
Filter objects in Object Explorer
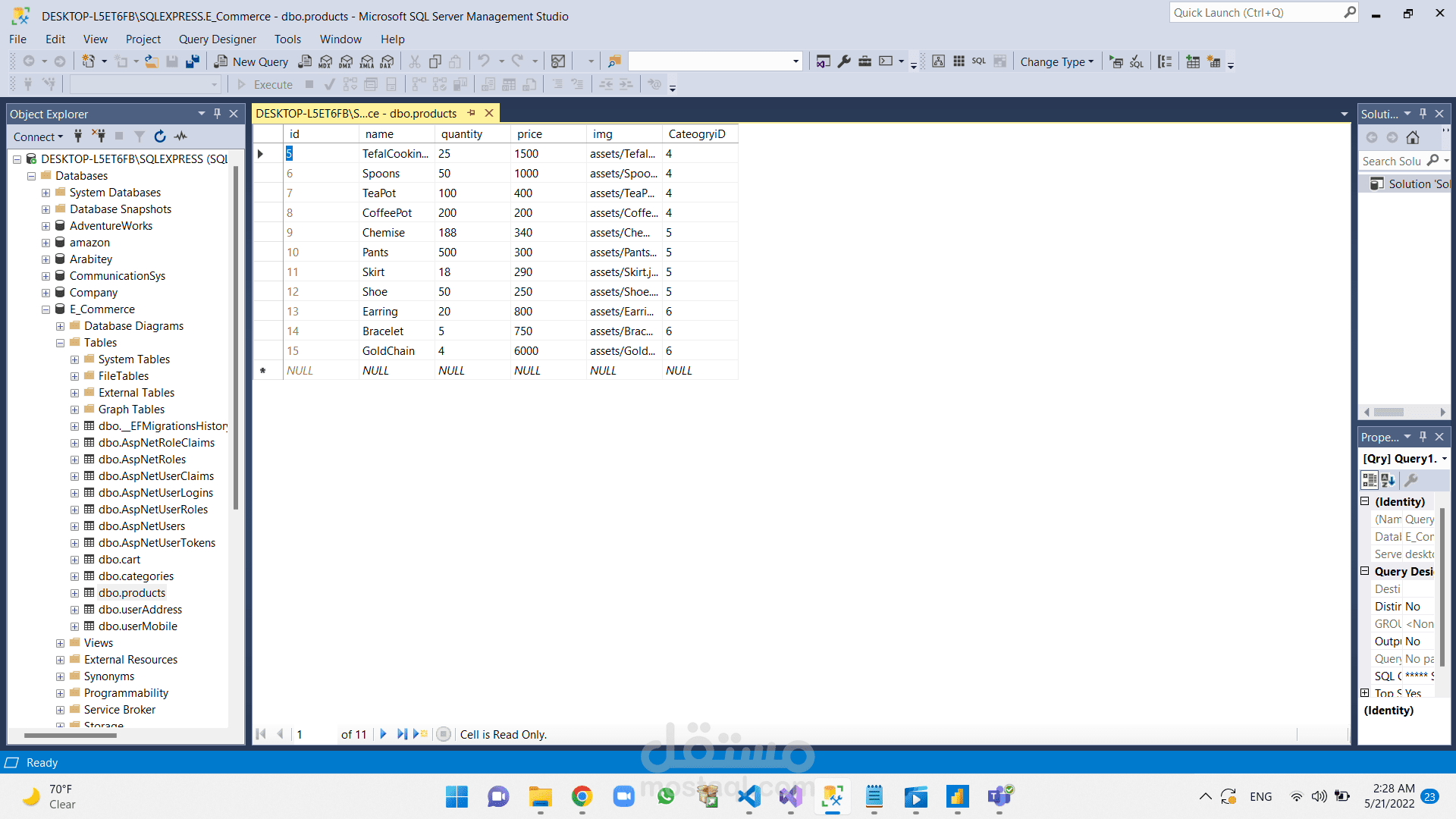pos(139,136)
